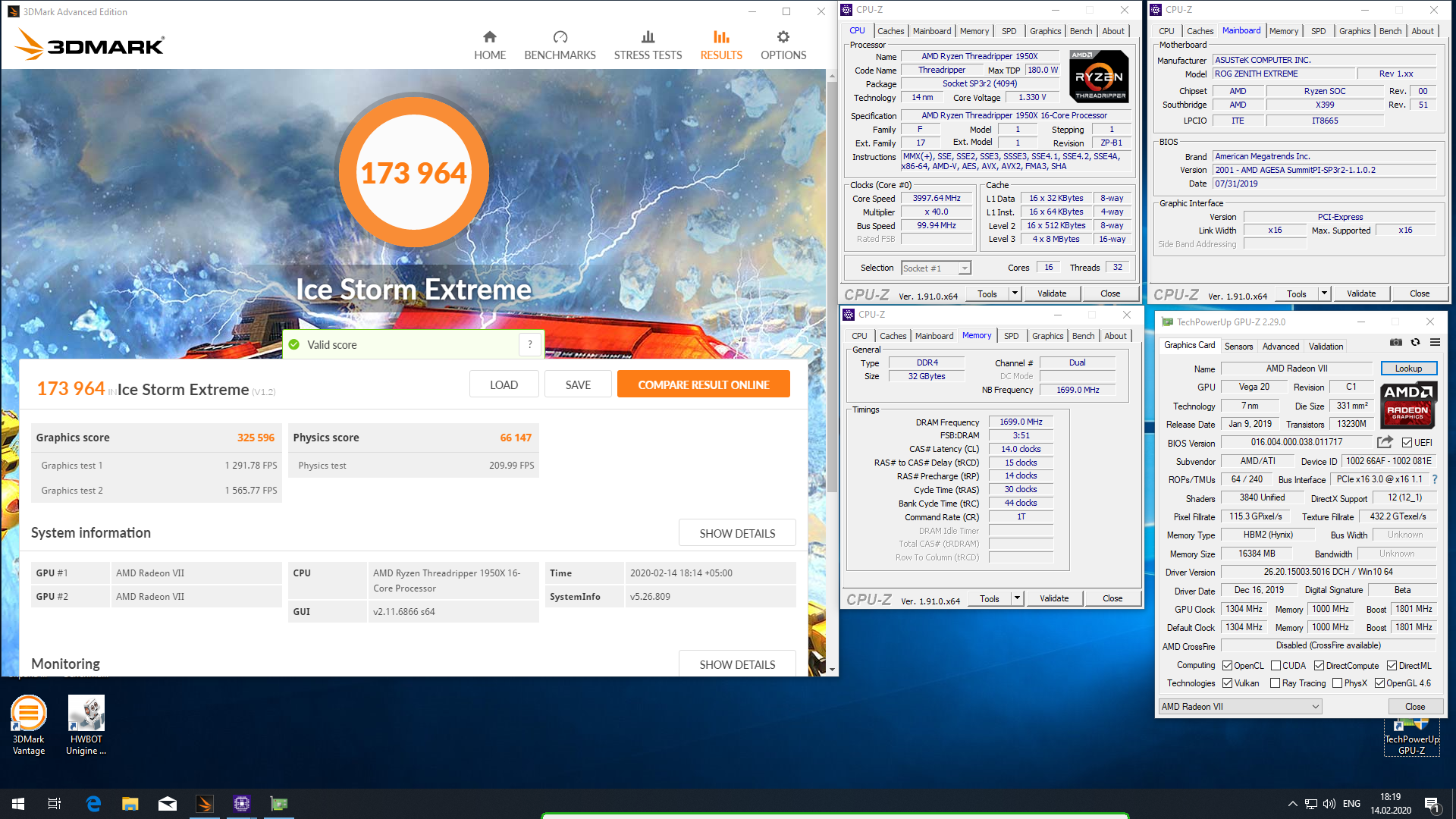Click the Close button in GPU-Z
1456x819 pixels.
pyautogui.click(x=1415, y=707)
